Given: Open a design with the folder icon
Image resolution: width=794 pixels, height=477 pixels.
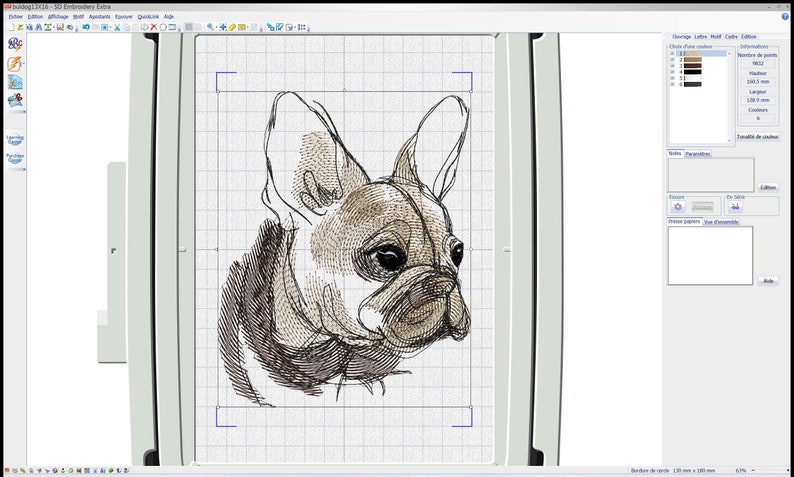Looking at the screenshot, I should coord(20,27).
